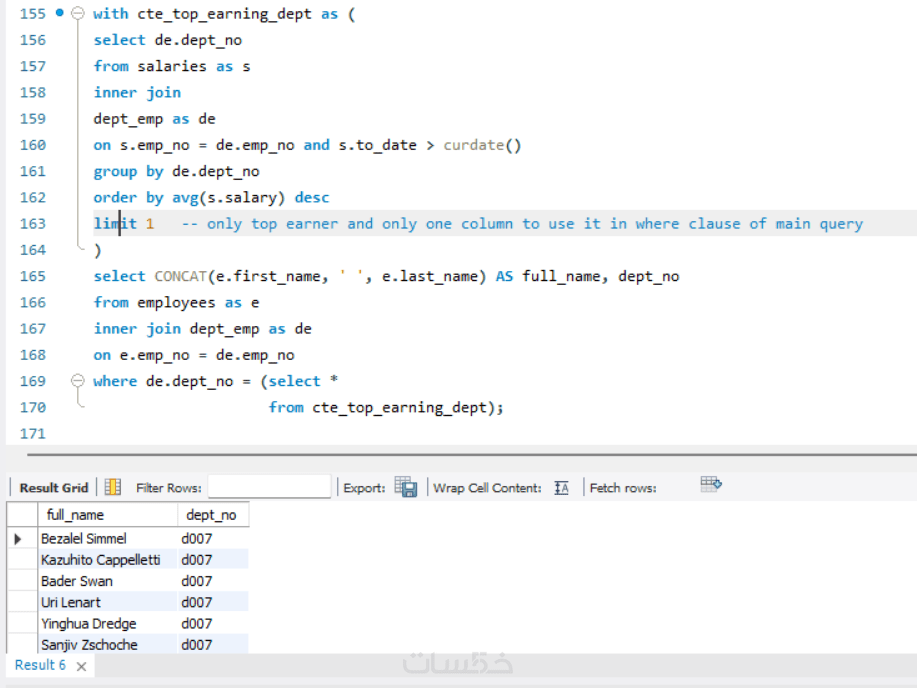This screenshot has height=688, width=917.
Task: Click the d007 cell in Uri Lenart row
Action: (213, 602)
